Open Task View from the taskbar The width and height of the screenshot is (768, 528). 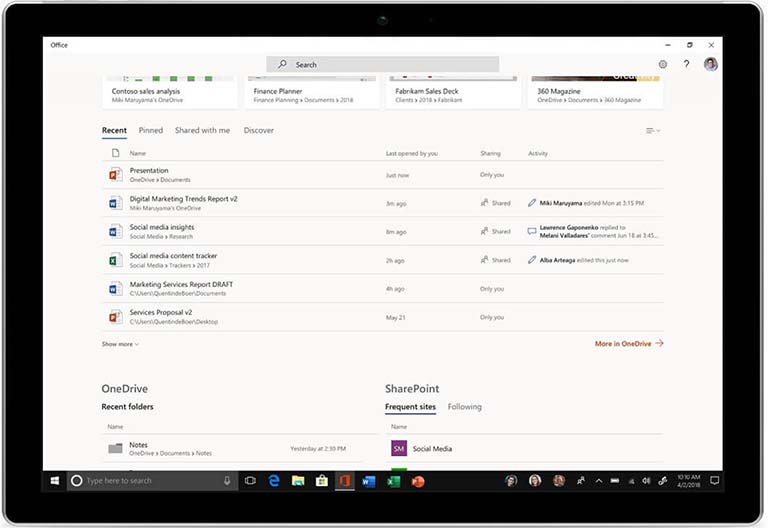point(250,481)
